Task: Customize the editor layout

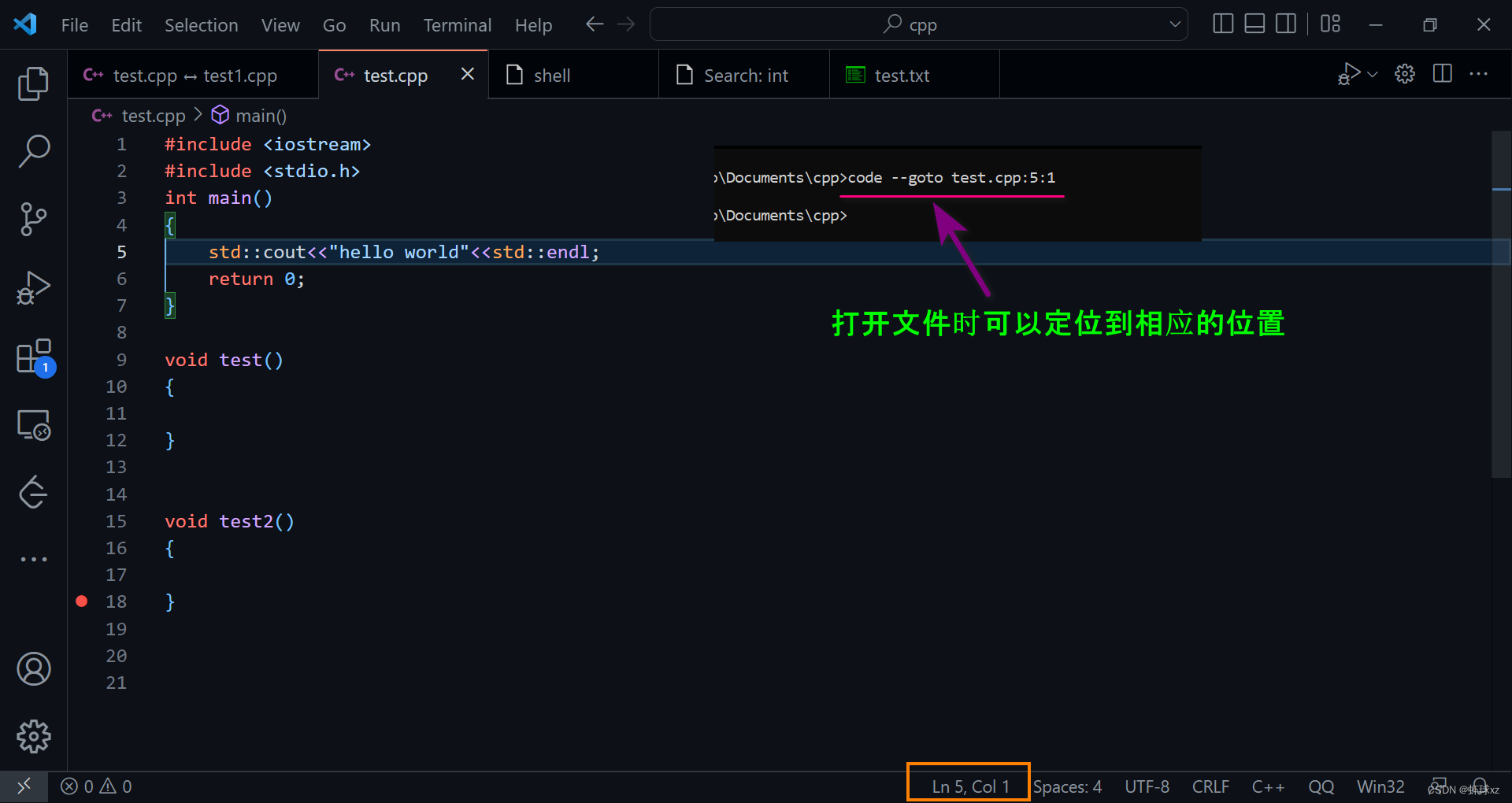Action: coord(1330,24)
